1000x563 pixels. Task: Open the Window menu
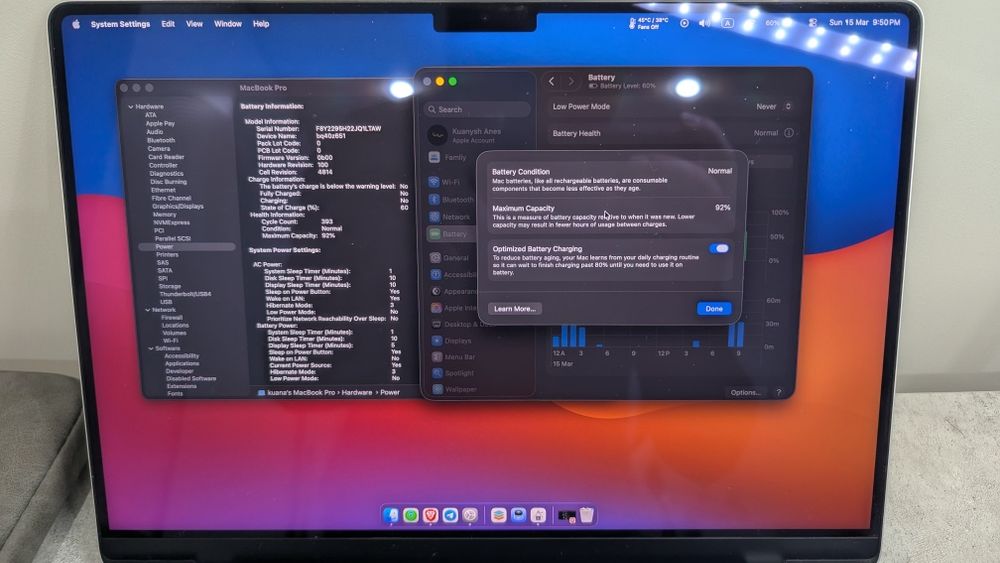228,24
